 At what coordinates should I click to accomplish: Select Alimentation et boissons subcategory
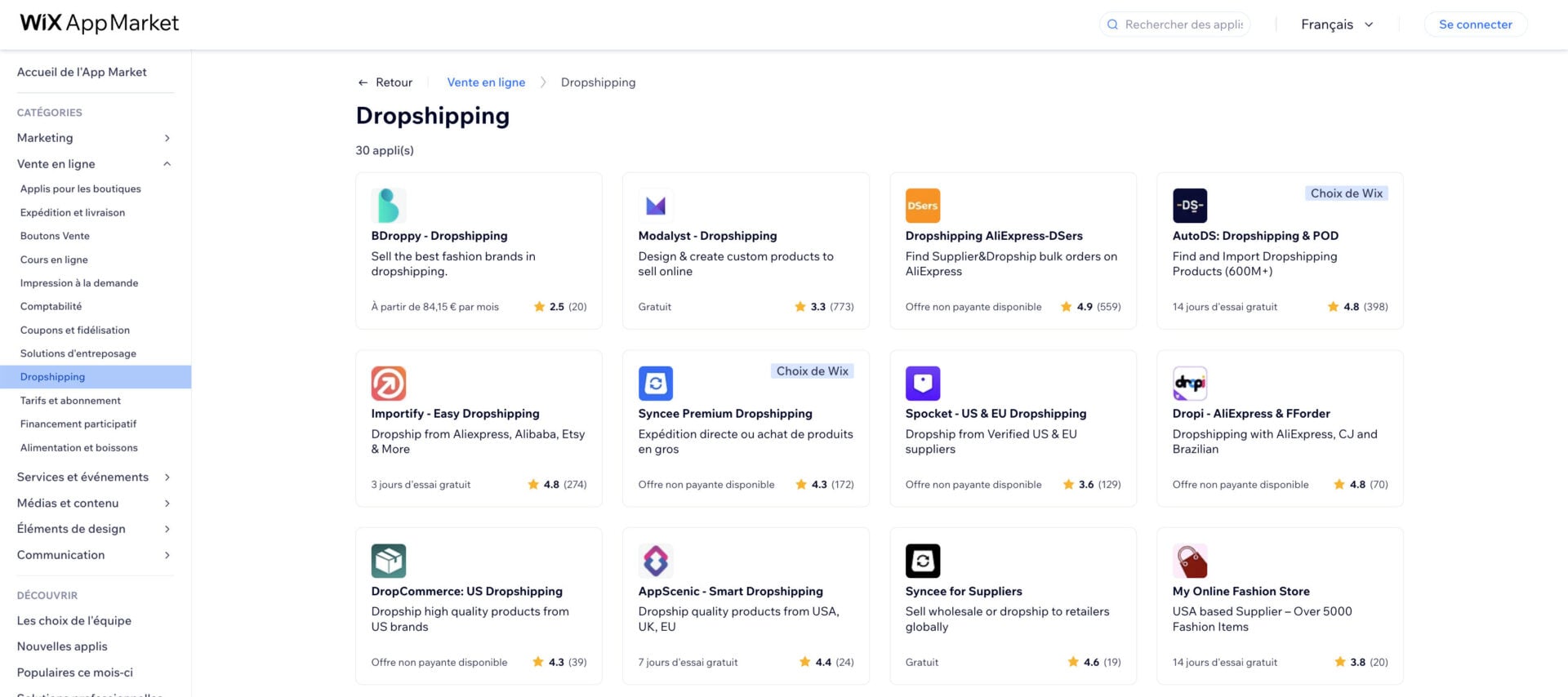79,447
